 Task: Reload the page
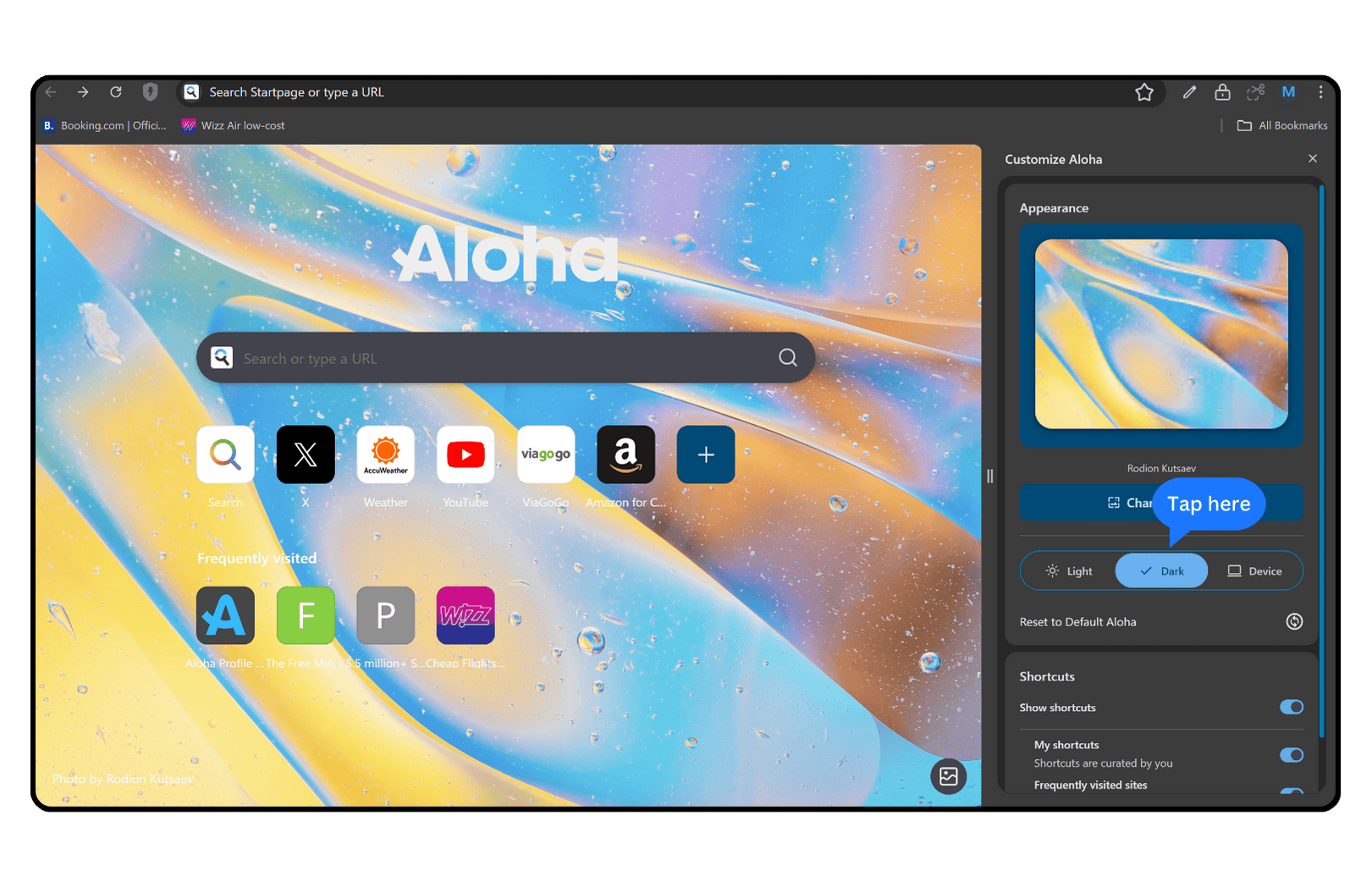click(x=116, y=92)
